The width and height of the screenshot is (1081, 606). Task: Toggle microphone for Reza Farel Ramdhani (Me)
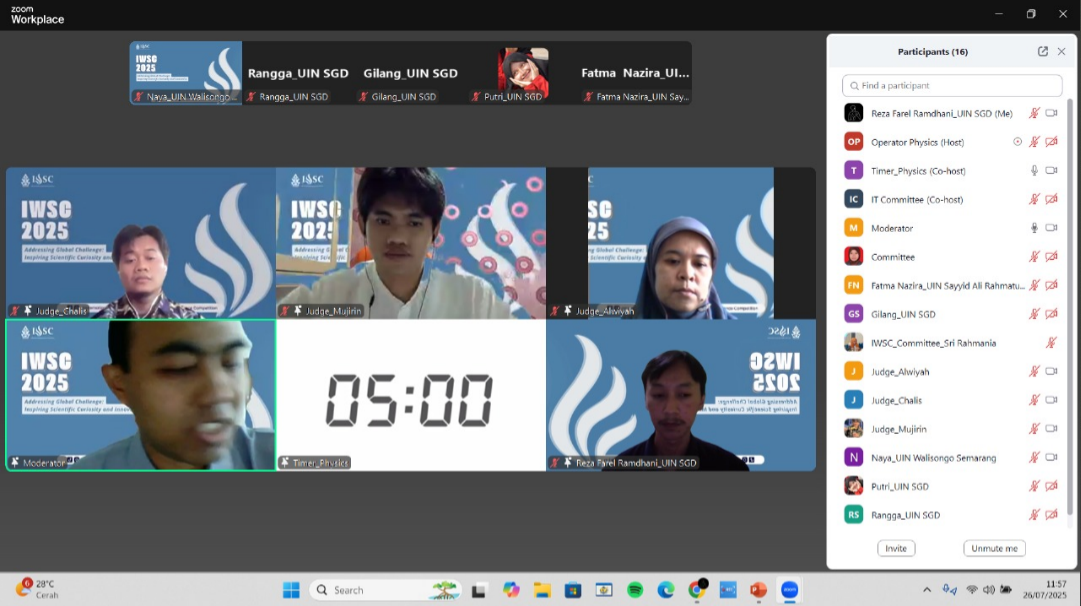[1035, 114]
